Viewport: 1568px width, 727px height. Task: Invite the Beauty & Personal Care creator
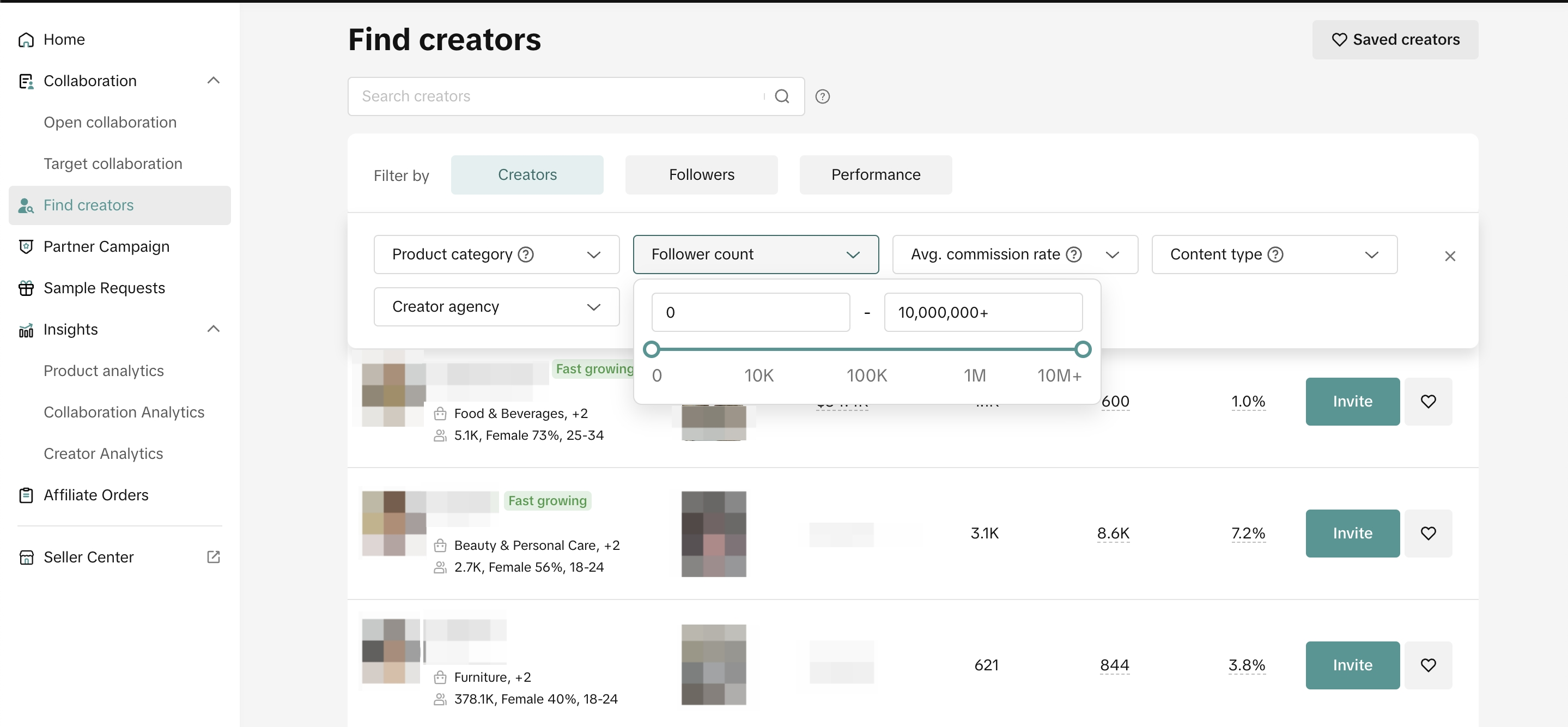[x=1352, y=534]
